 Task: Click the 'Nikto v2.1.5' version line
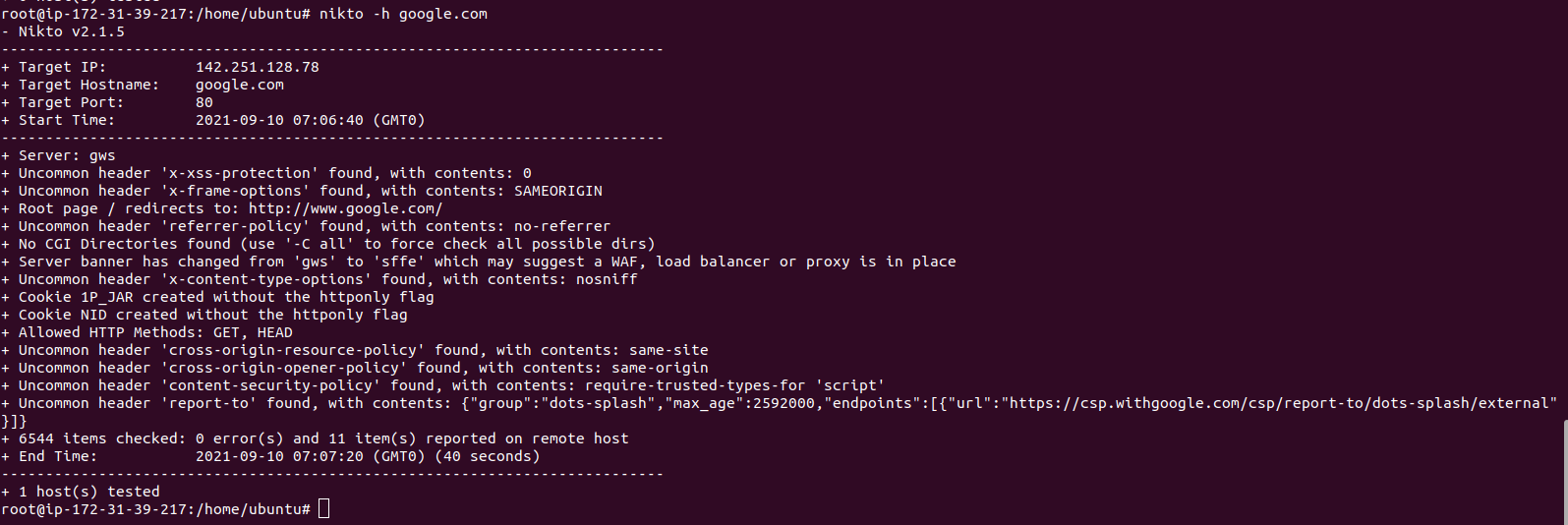tap(63, 31)
